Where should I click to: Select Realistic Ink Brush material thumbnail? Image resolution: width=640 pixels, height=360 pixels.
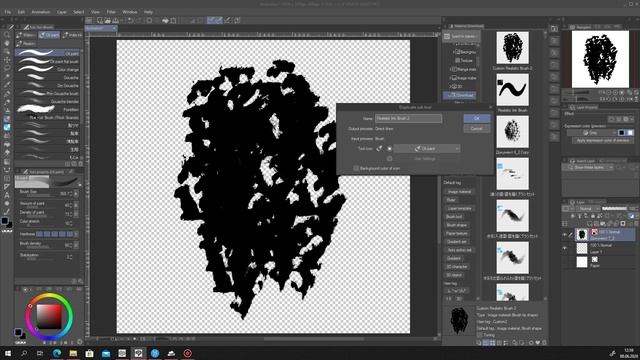512,90
